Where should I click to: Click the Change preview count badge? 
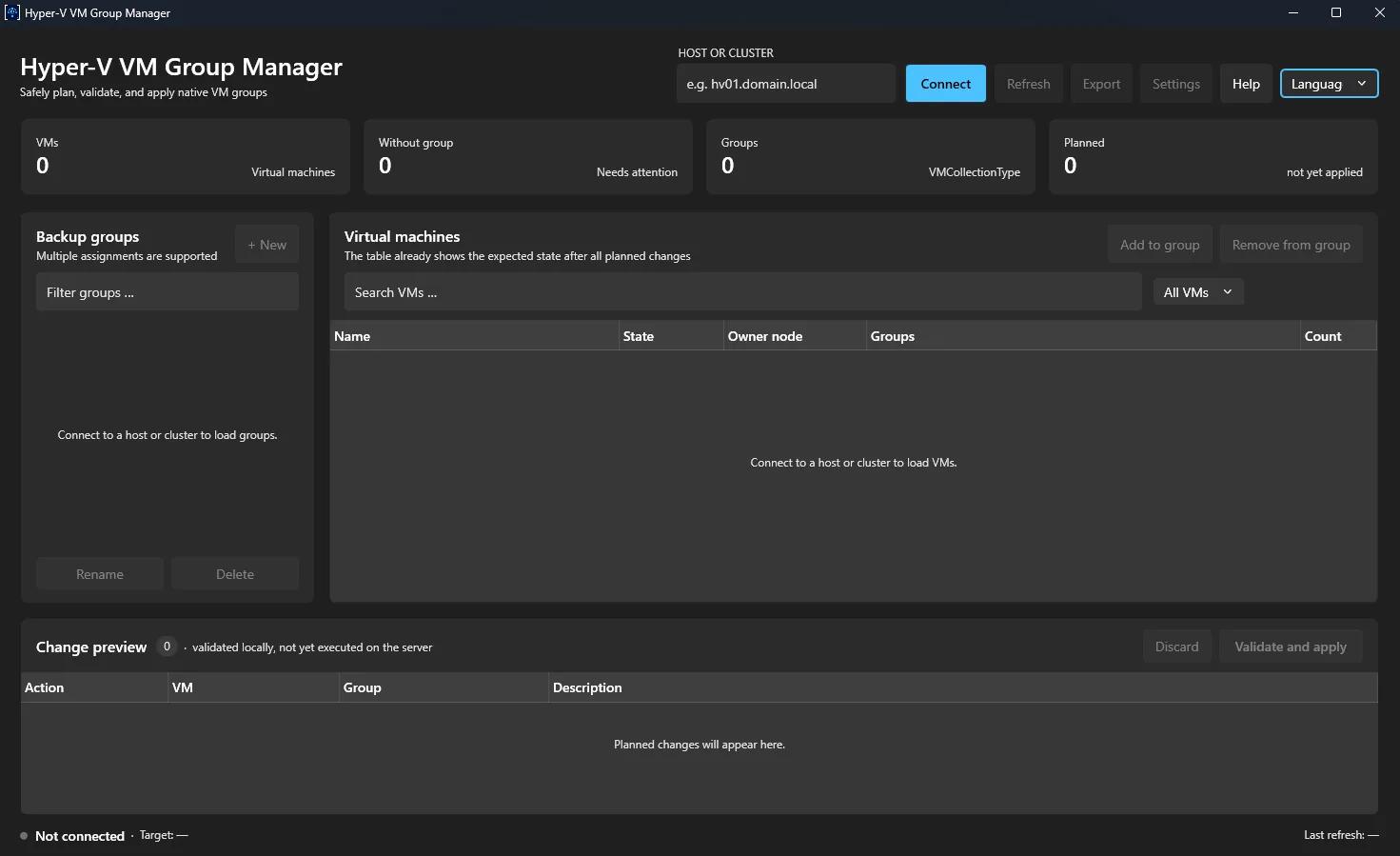click(x=167, y=647)
